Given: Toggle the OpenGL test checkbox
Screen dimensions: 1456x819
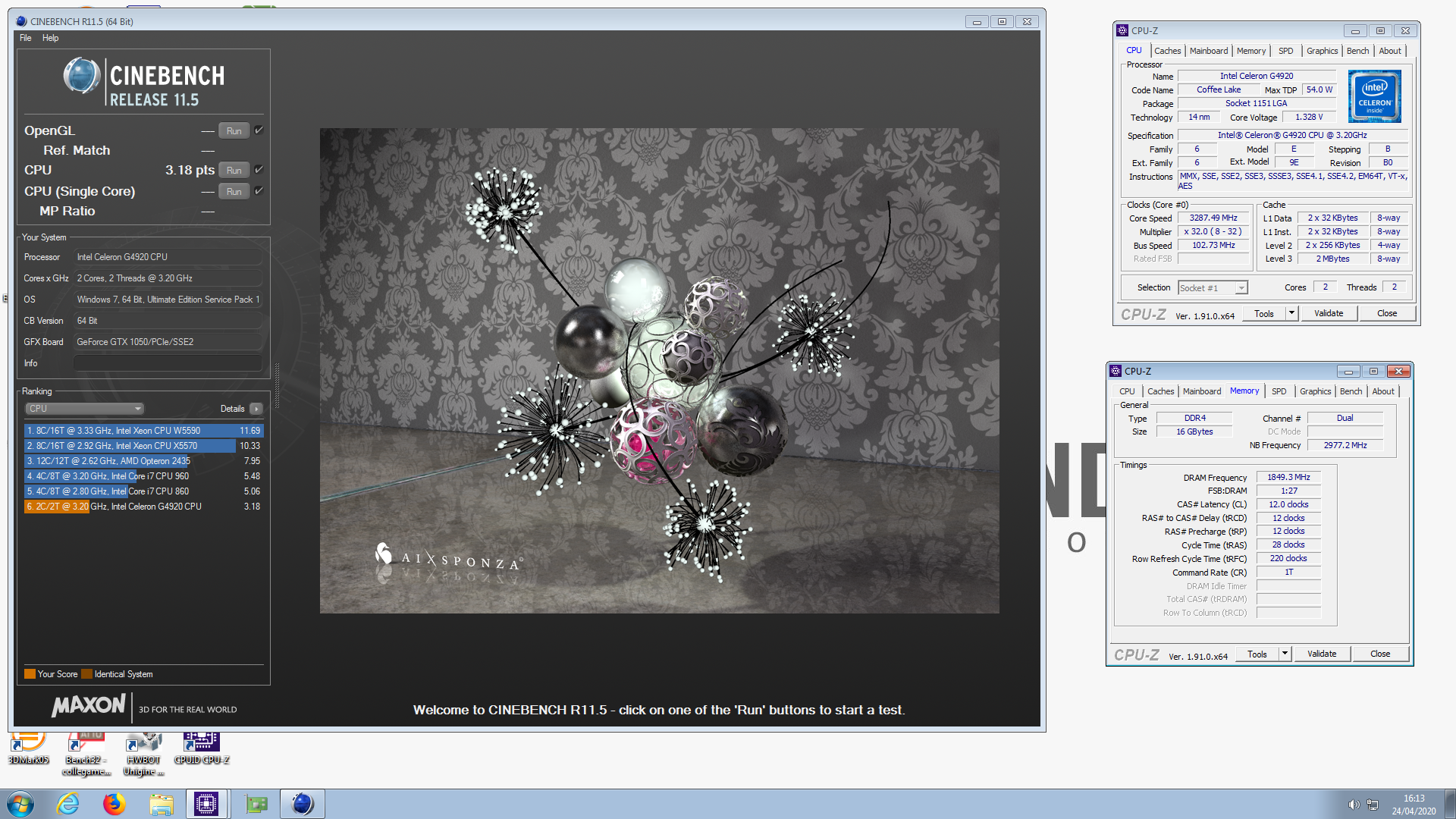Looking at the screenshot, I should coord(259,130).
